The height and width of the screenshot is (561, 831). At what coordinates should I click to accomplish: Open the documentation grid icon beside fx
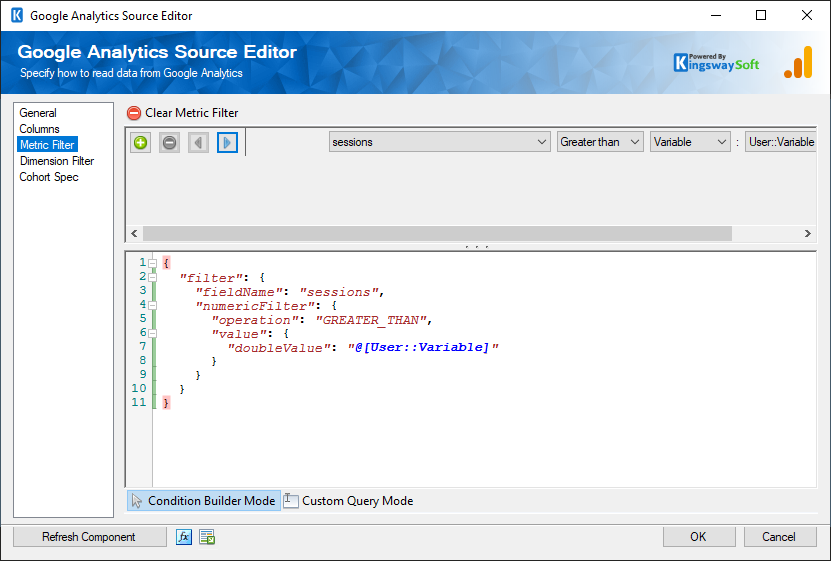(207, 537)
